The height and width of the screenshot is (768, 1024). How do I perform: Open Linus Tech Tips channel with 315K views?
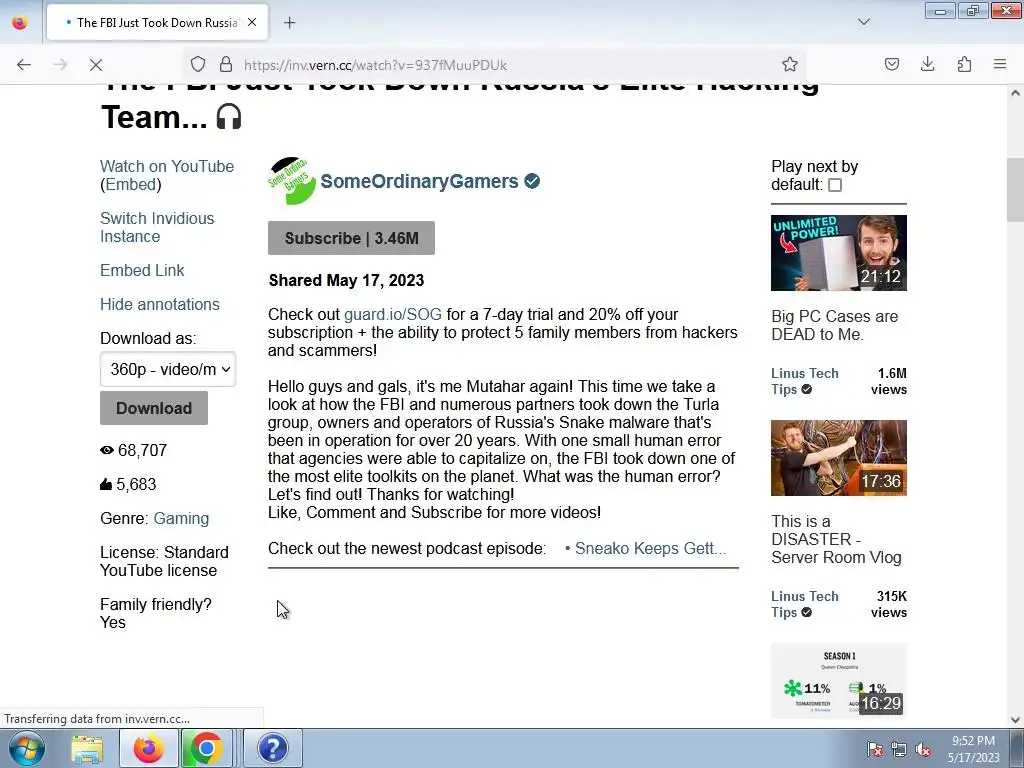pyautogui.click(x=805, y=604)
